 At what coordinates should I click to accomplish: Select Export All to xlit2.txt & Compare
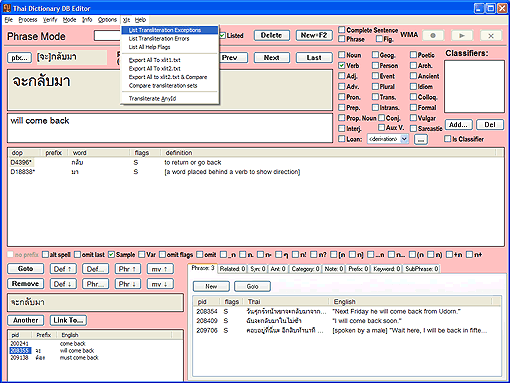[170, 77]
